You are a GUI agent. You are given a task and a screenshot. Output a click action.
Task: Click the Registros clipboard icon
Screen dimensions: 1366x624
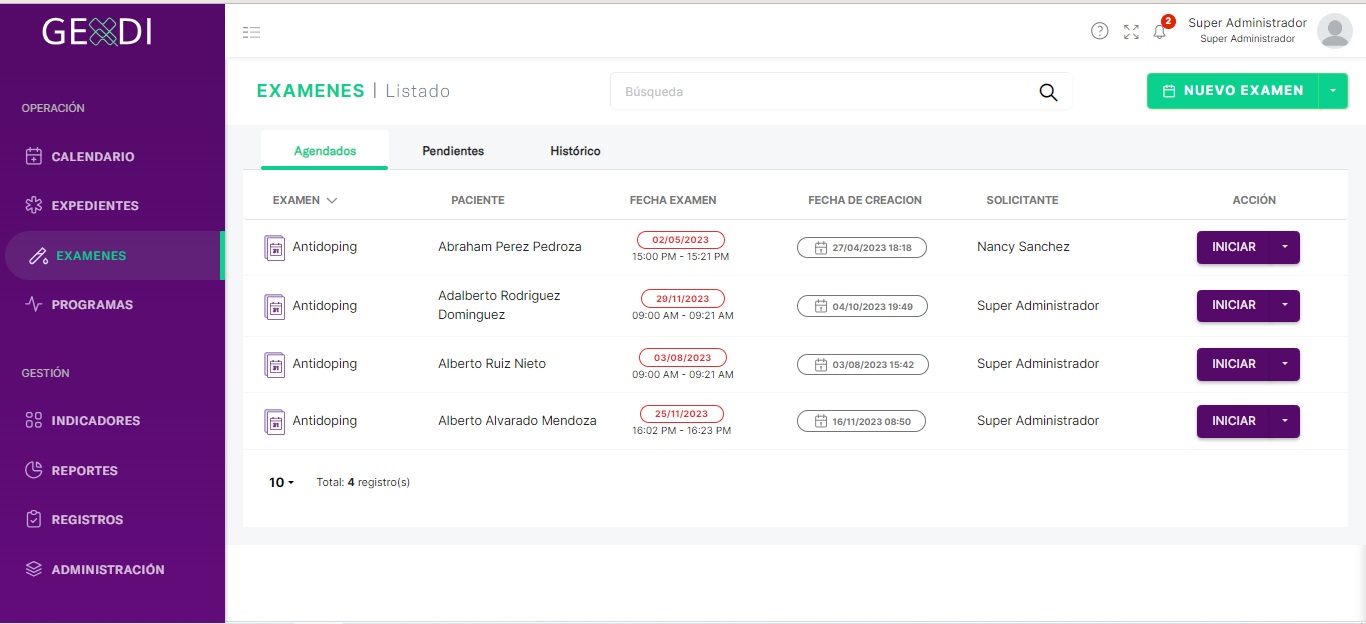[33, 519]
